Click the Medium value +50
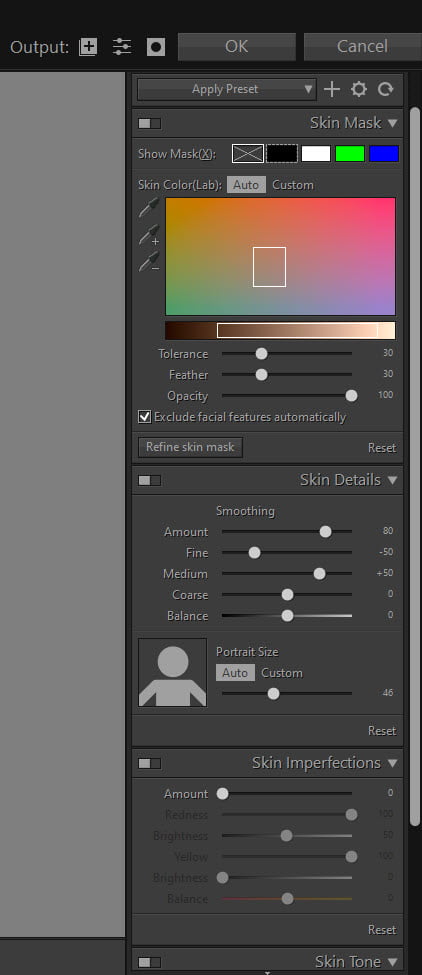The height and width of the screenshot is (975, 422). 385,573
